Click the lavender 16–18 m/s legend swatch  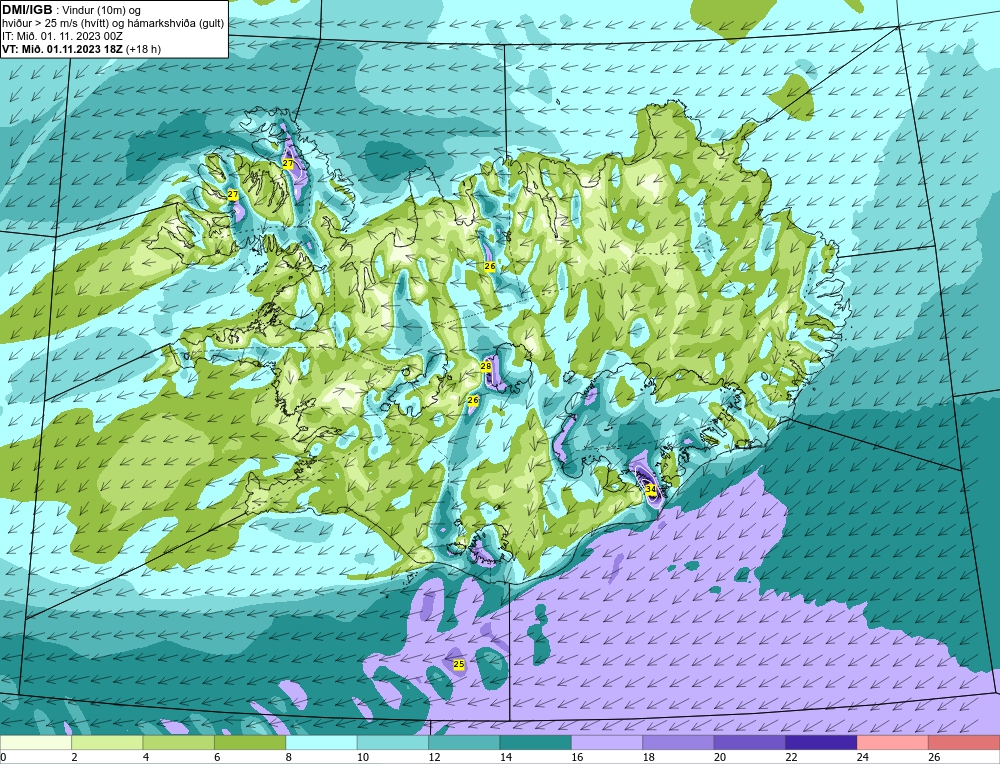(607, 743)
